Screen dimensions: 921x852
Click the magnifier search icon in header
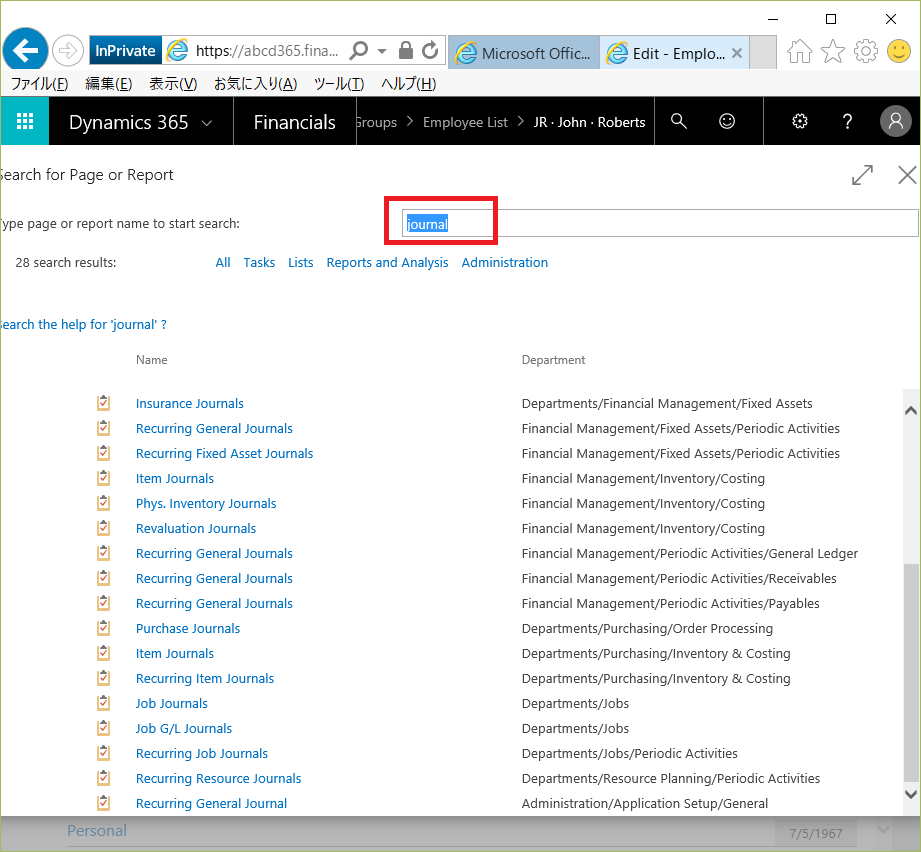point(679,122)
